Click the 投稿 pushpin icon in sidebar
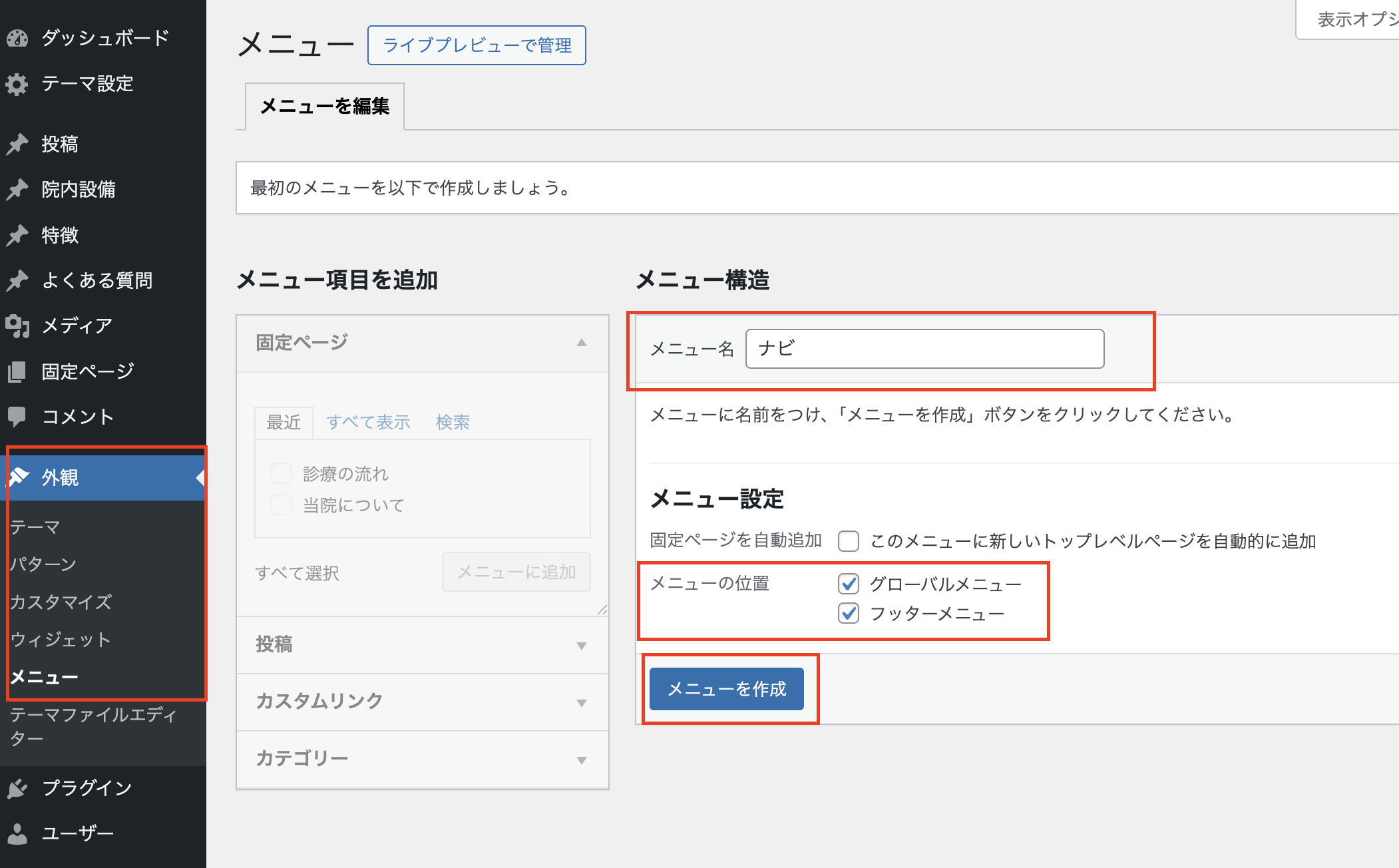 click(17, 144)
